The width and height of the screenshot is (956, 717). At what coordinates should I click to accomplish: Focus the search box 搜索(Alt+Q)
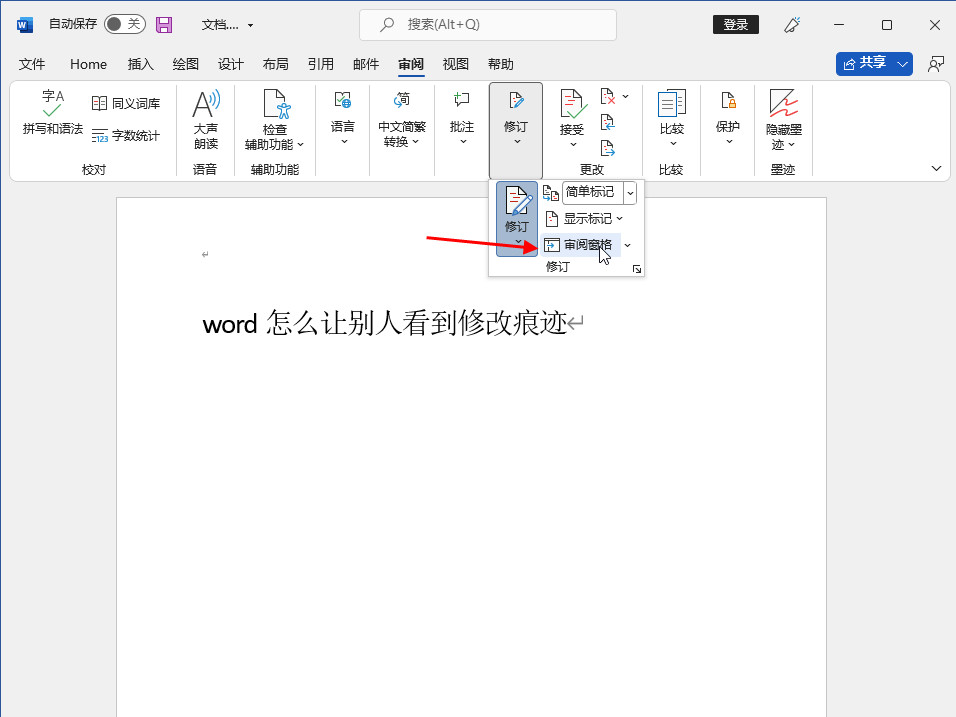(x=488, y=25)
